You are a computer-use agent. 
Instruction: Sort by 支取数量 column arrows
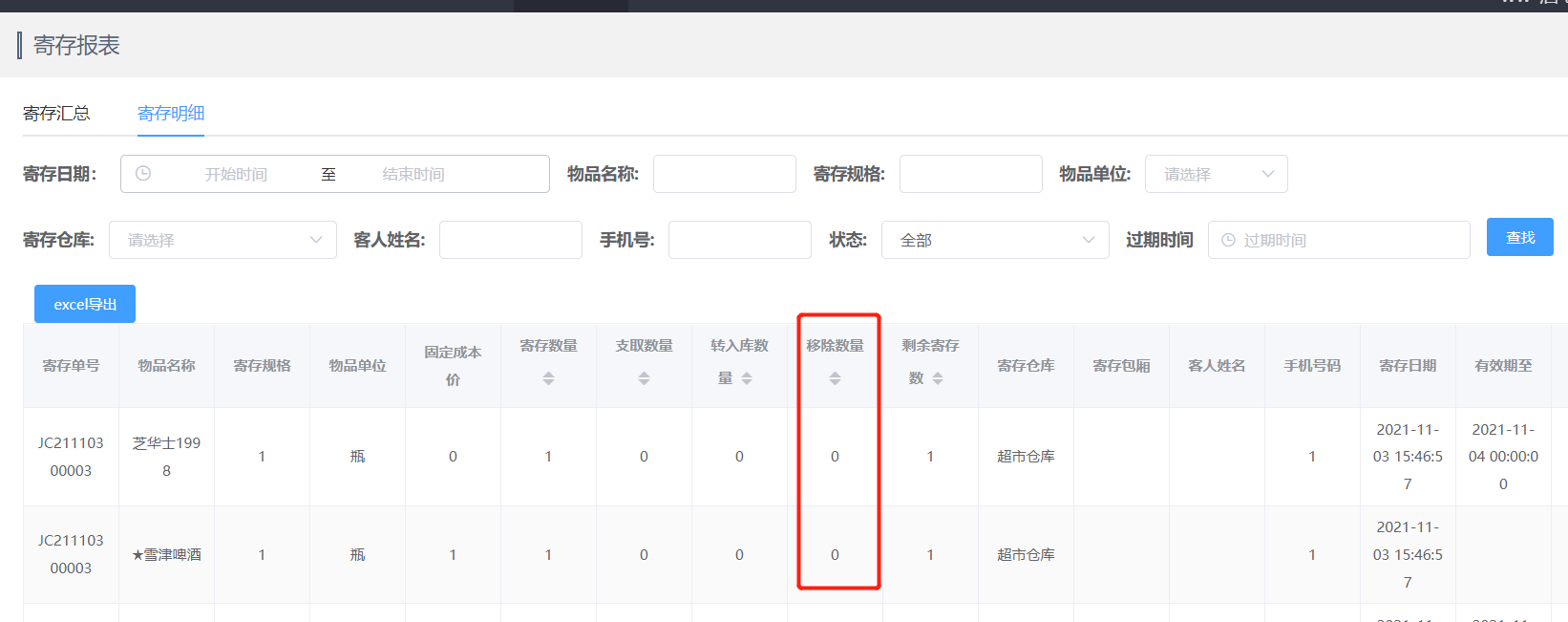pyautogui.click(x=644, y=378)
